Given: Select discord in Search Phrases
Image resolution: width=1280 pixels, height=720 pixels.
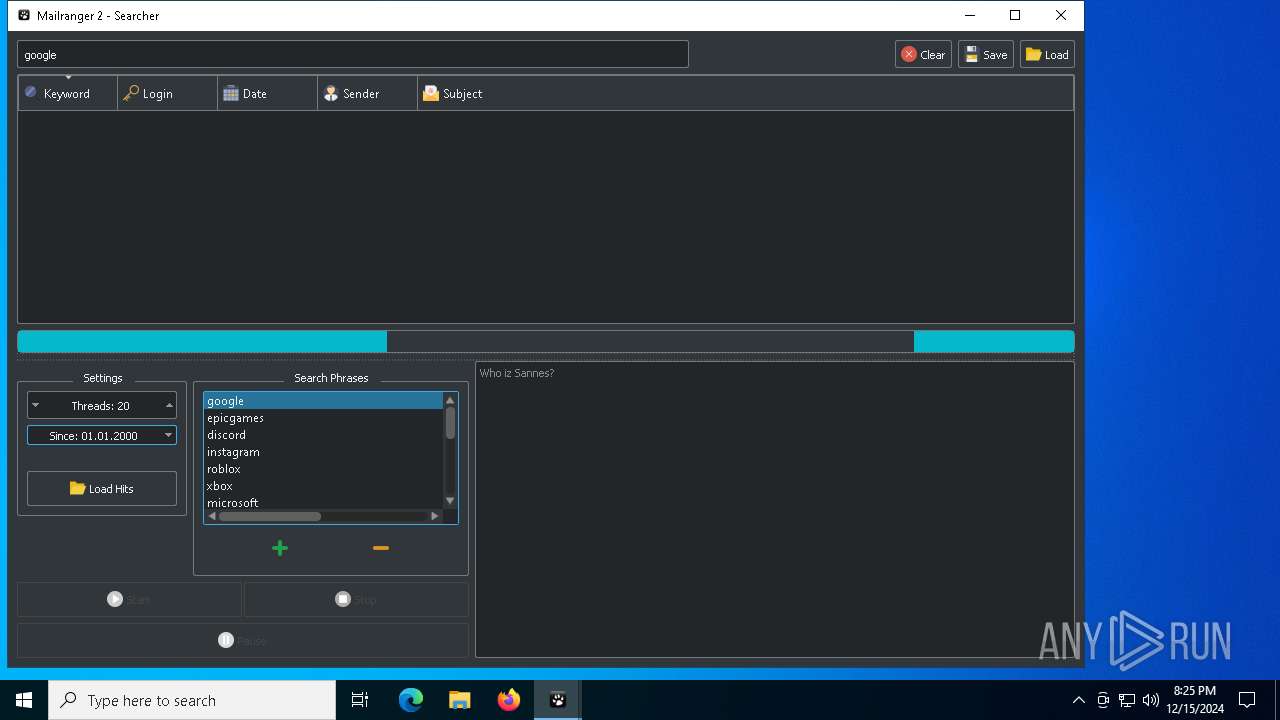Looking at the screenshot, I should (x=323, y=435).
